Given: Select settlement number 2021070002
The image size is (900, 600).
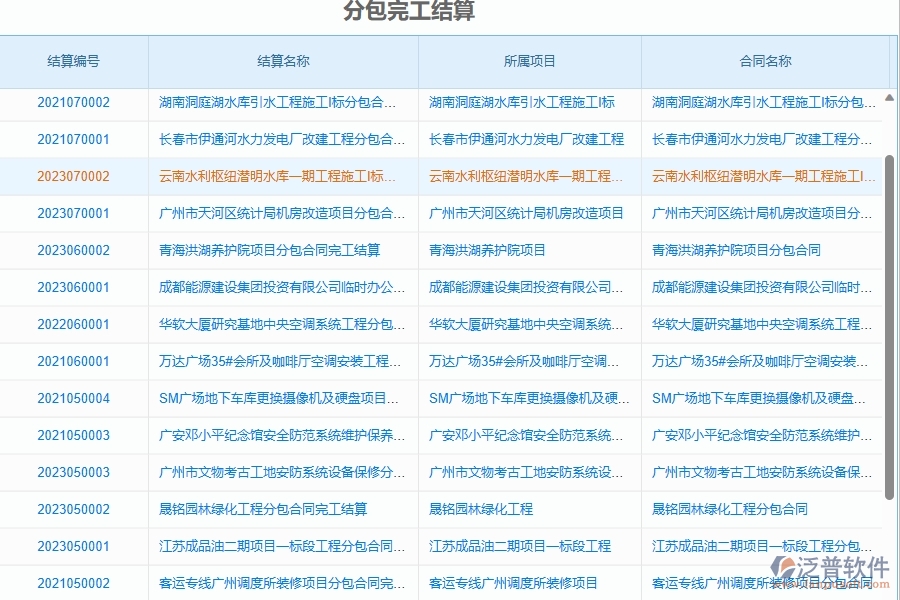Looking at the screenshot, I should pyautogui.click(x=74, y=102).
